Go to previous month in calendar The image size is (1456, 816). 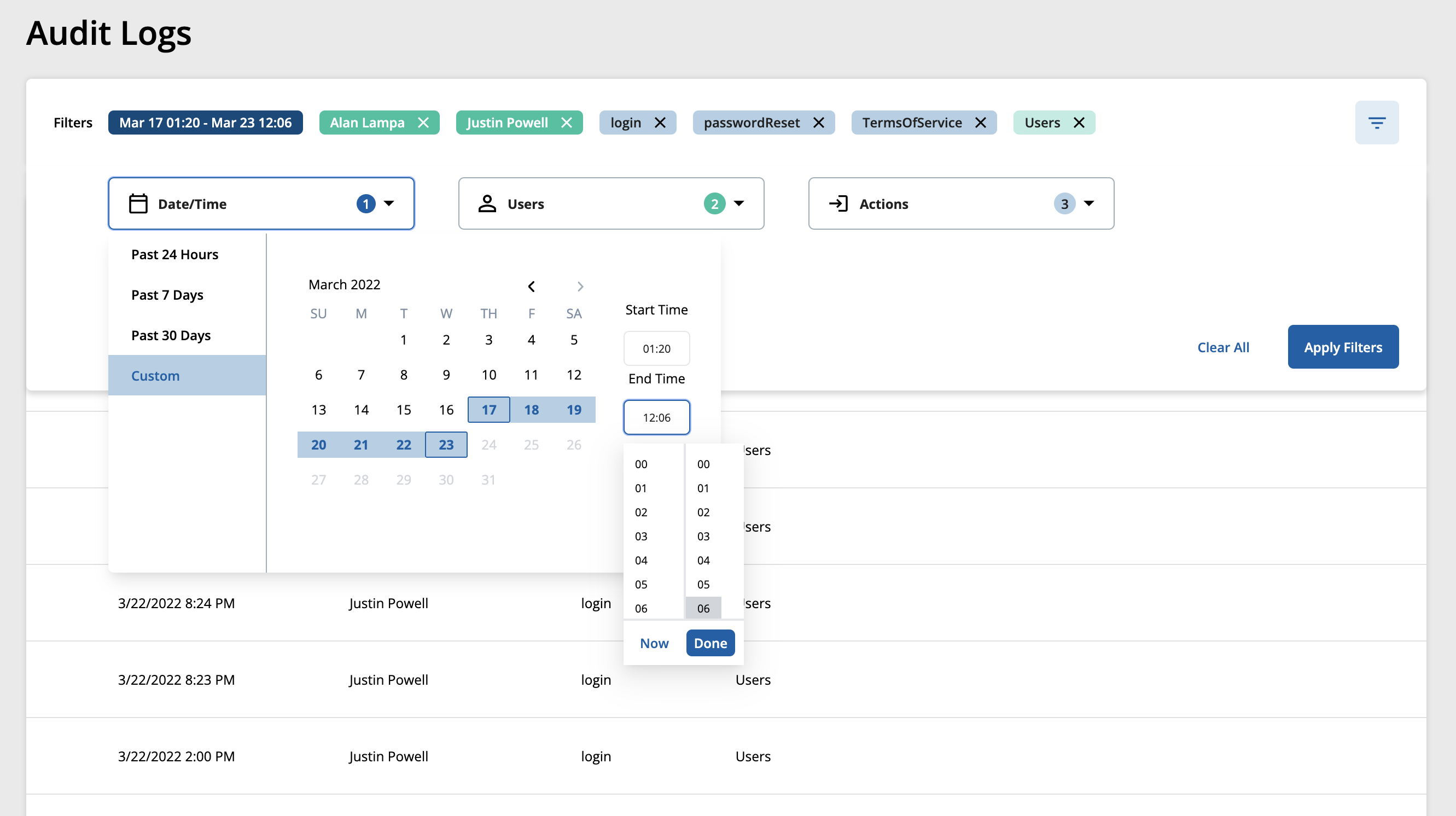[x=531, y=287]
